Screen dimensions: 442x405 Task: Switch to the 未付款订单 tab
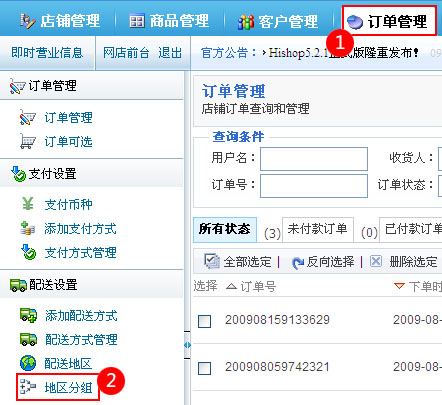coord(318,229)
